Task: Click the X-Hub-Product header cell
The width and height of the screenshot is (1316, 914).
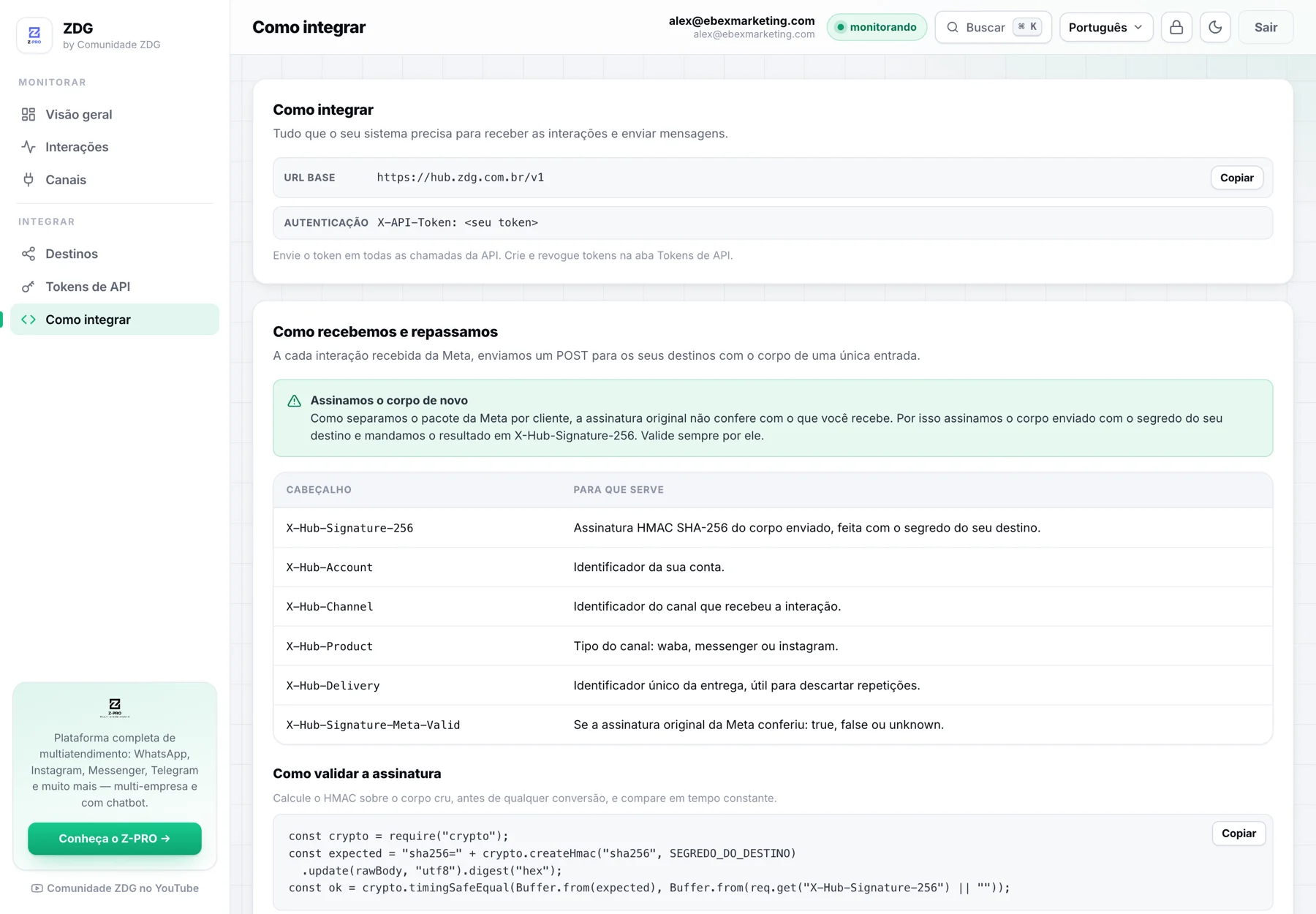Action: (330, 646)
